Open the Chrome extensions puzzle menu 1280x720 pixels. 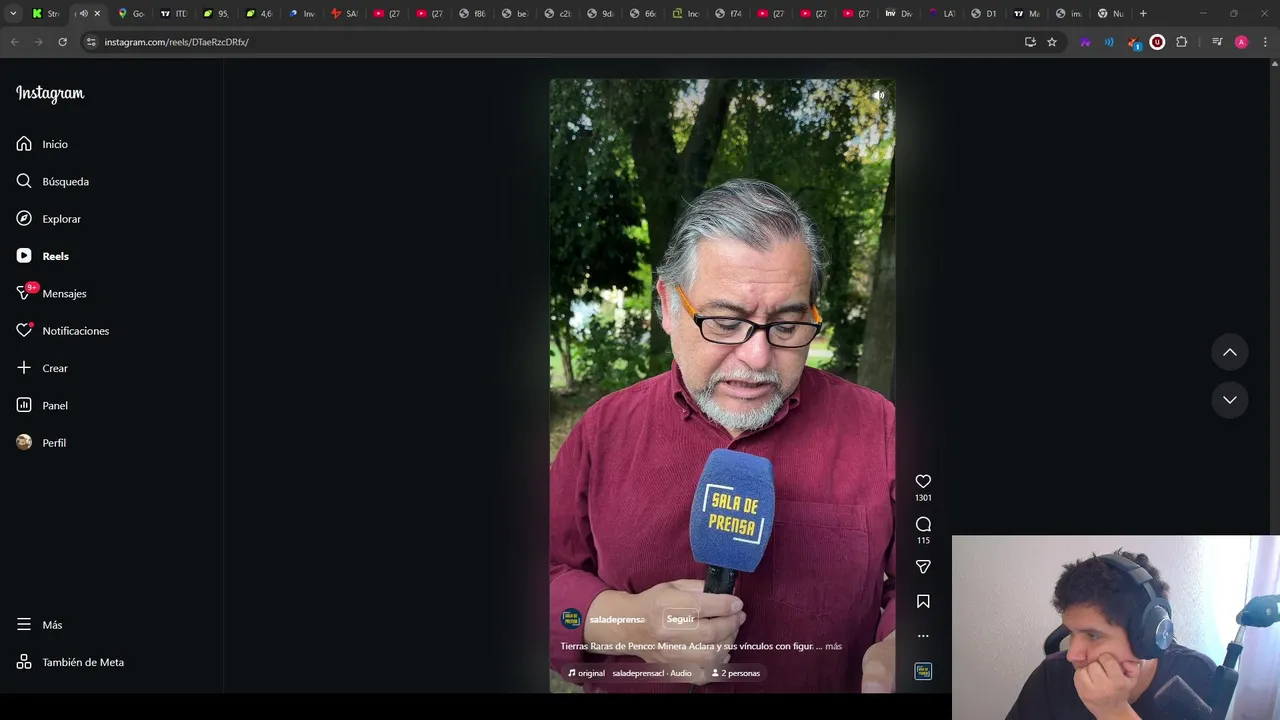coord(1181,42)
